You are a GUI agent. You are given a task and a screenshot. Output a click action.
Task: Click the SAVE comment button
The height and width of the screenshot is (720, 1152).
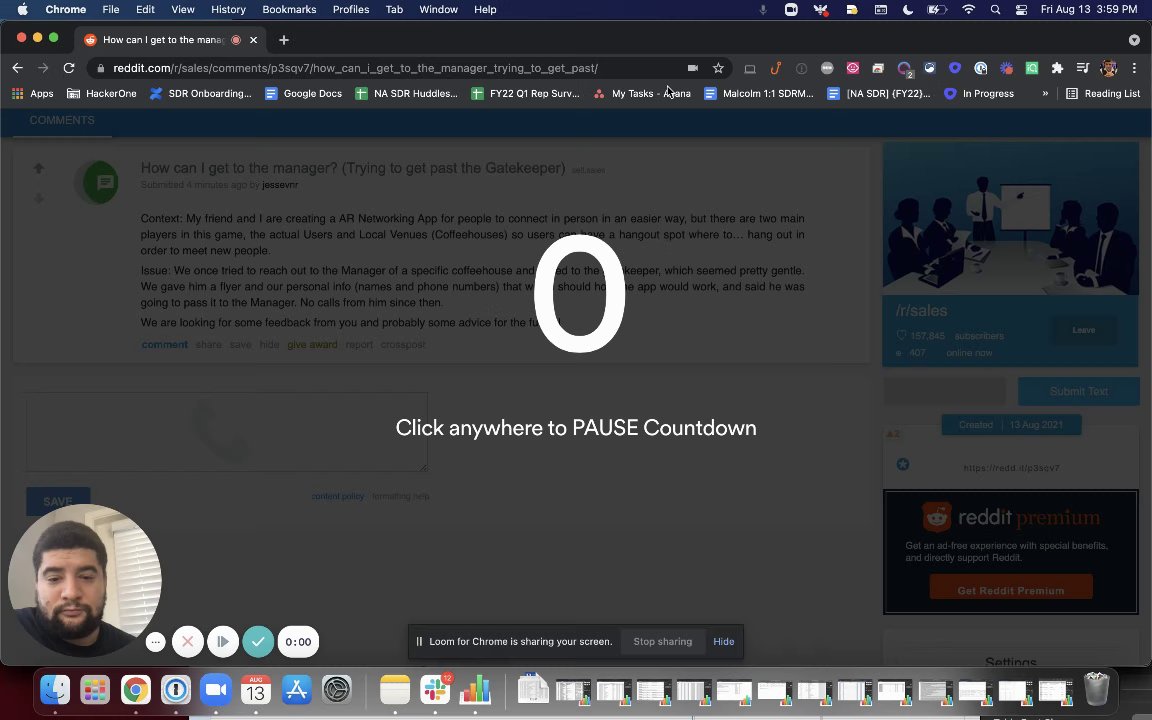pos(58,501)
